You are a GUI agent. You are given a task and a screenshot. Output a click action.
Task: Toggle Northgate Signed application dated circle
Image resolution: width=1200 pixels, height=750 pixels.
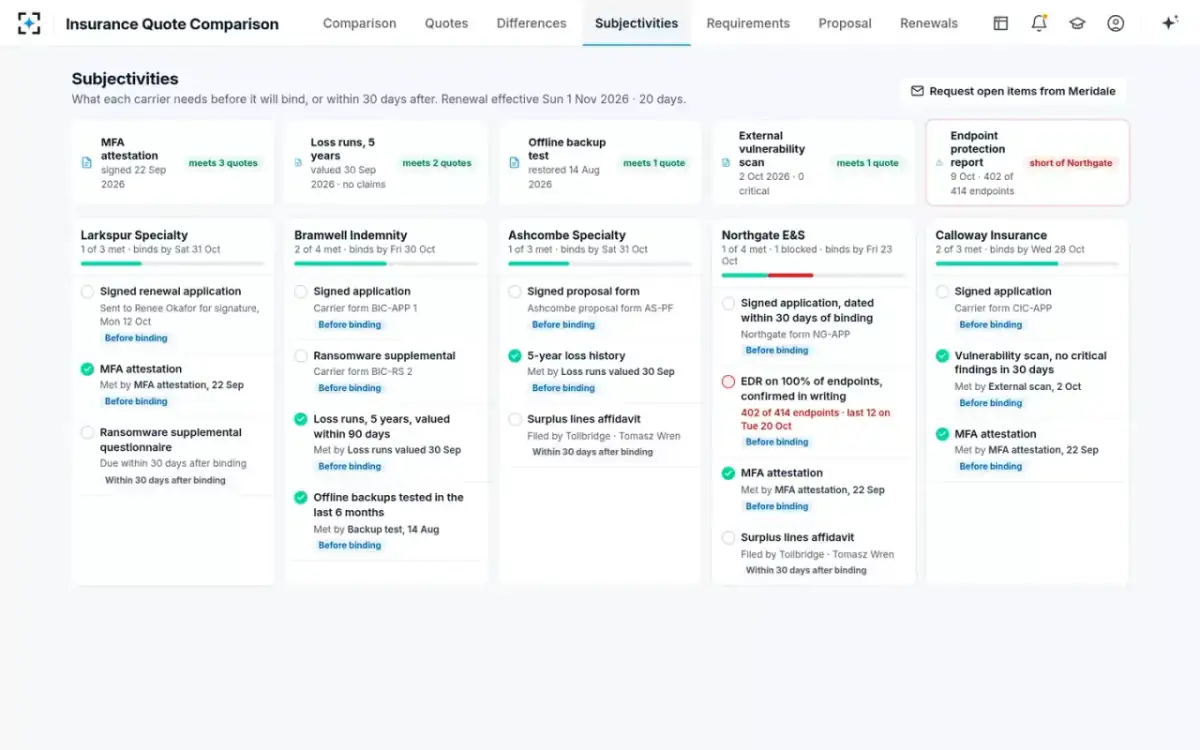728,303
